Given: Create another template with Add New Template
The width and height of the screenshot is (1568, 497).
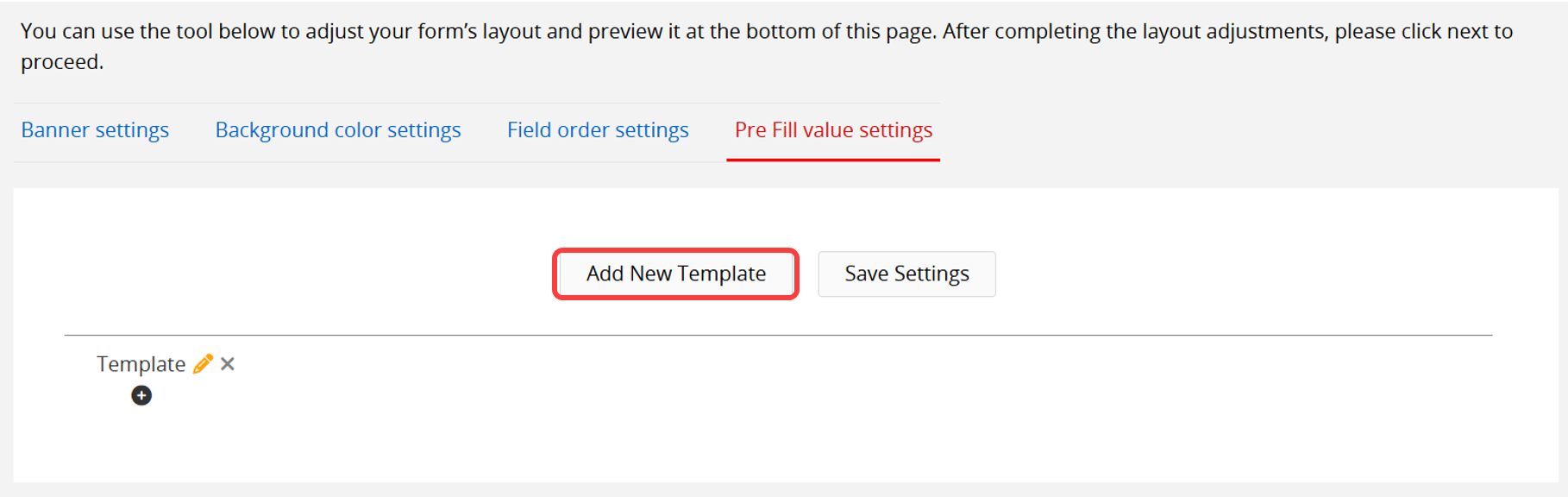Looking at the screenshot, I should (675, 274).
